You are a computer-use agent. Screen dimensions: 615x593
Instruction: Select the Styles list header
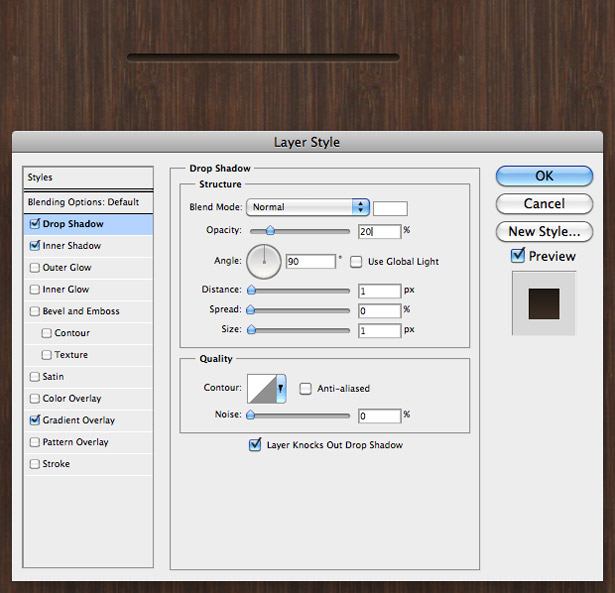coord(88,177)
